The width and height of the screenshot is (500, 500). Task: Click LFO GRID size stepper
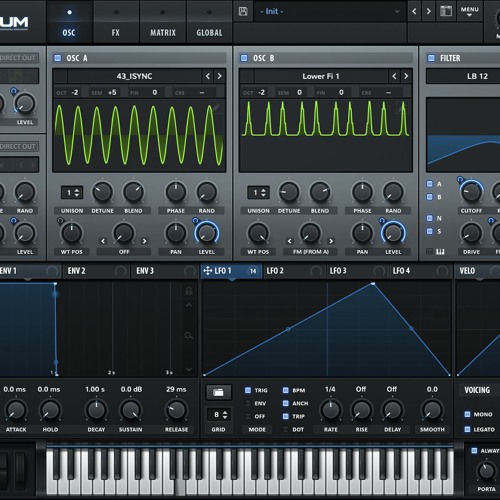[x=218, y=415]
